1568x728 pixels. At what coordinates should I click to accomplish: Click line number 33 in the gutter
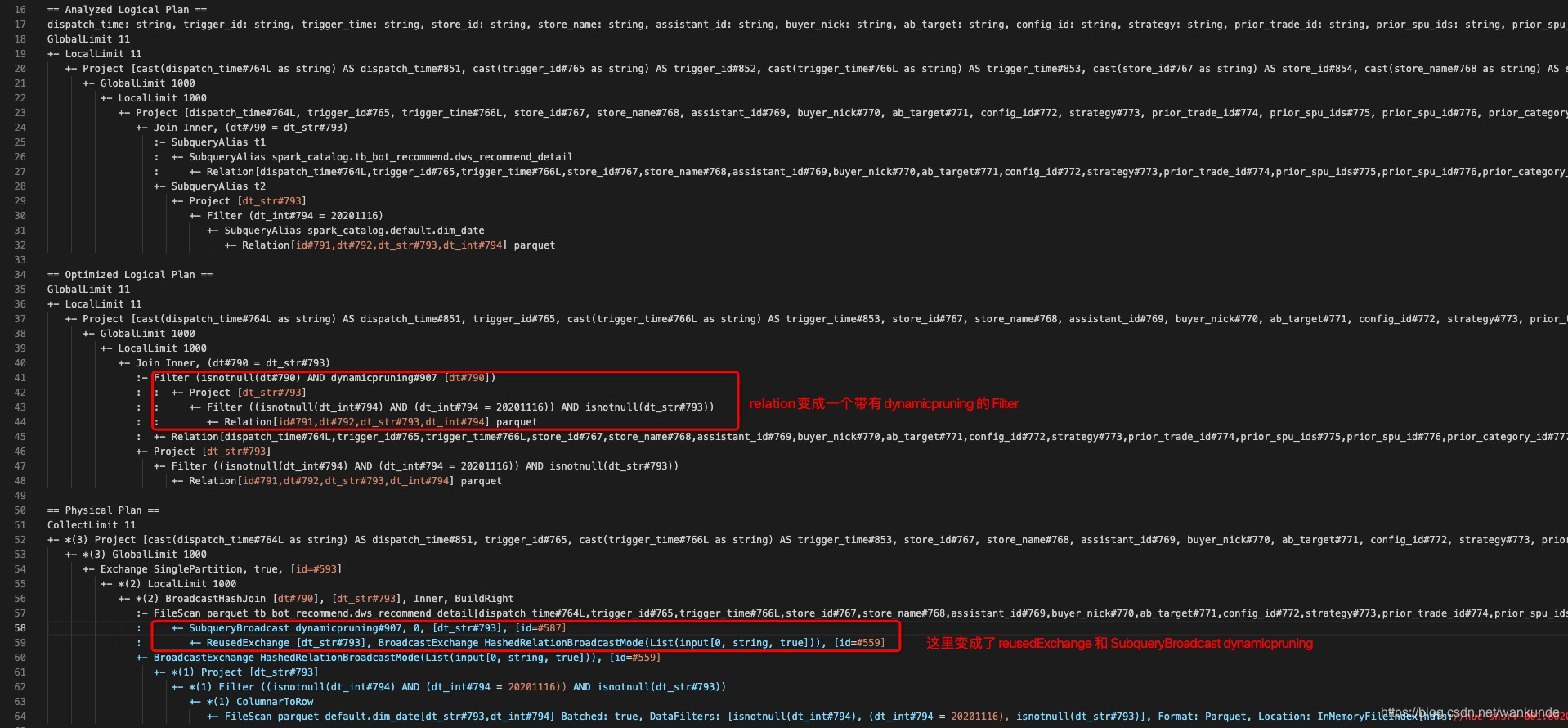point(20,260)
